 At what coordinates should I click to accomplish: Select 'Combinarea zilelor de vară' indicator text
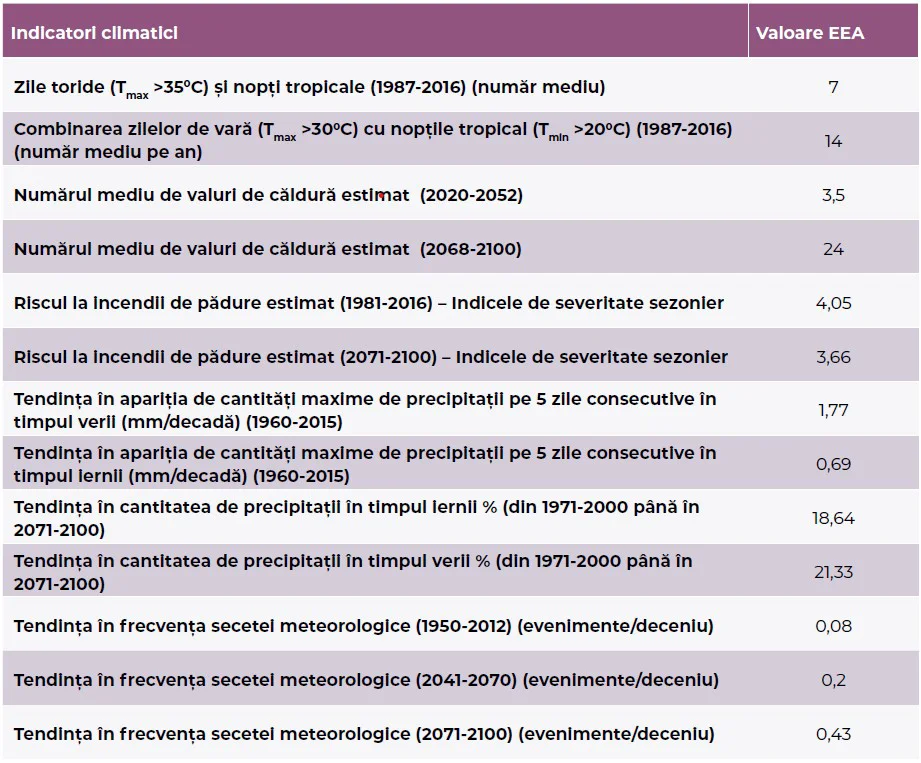pos(373,140)
